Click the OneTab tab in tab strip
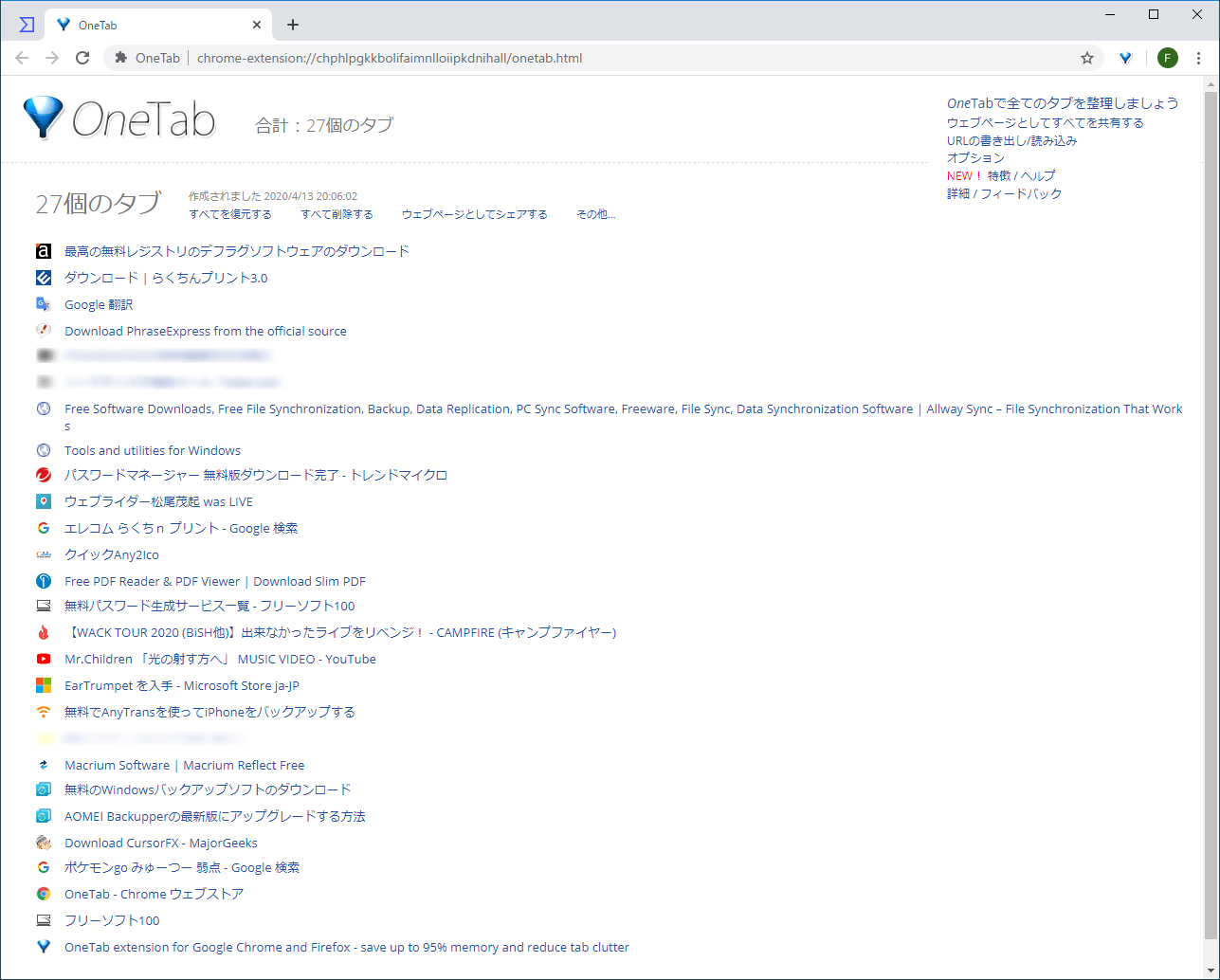Screen dimensions: 1220x980 point(158,25)
